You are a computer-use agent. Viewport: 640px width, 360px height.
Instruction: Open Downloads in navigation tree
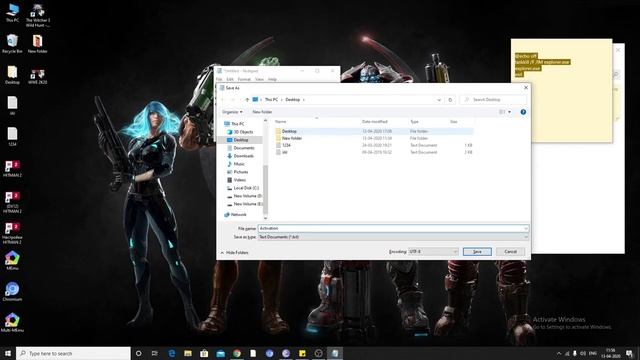(243, 156)
